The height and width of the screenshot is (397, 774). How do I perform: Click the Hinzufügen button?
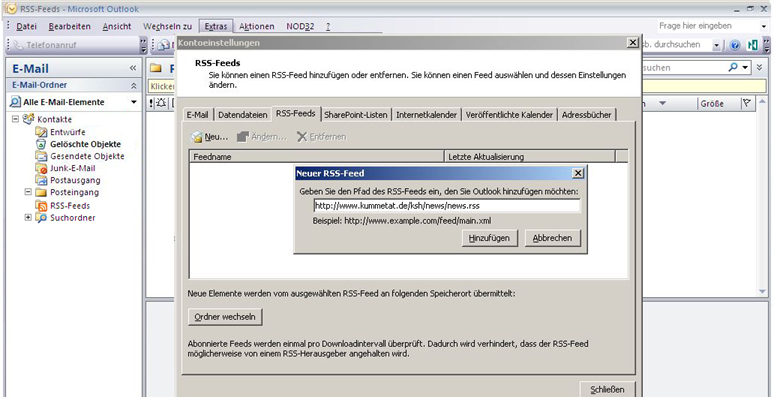[489, 238]
